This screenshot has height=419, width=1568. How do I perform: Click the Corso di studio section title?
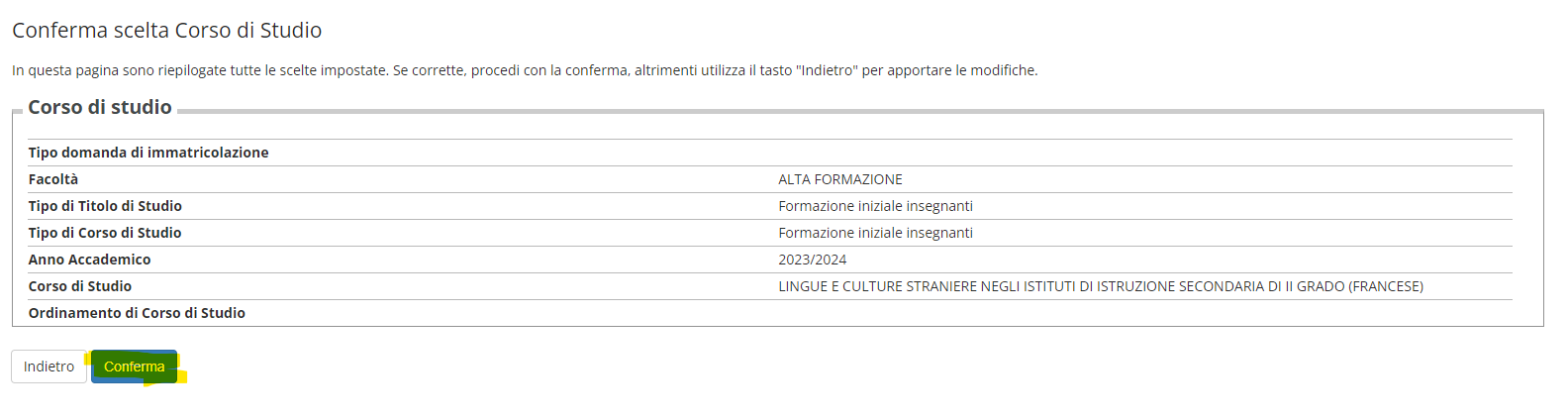click(x=100, y=107)
